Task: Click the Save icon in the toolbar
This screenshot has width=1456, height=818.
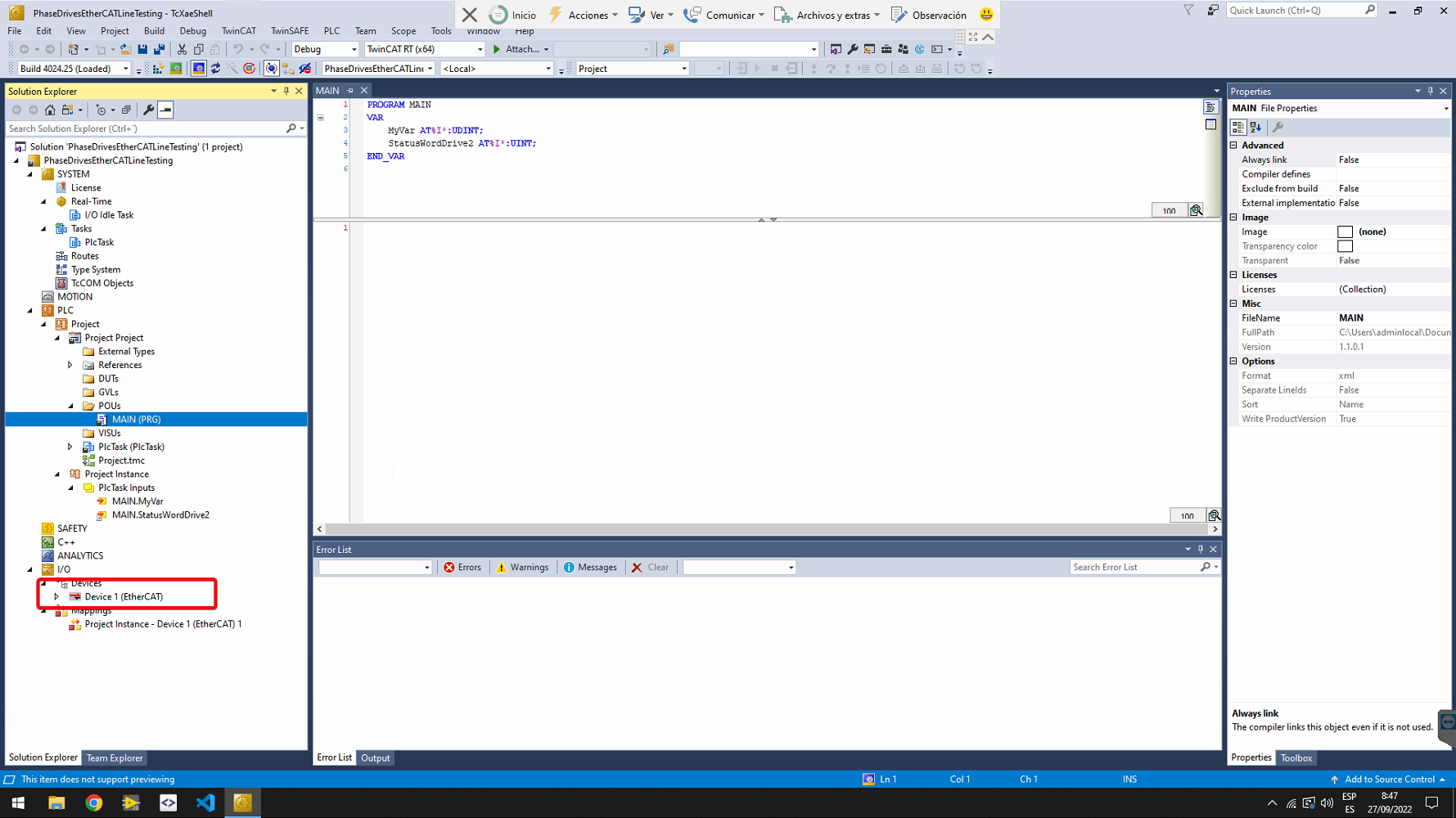Action: [x=142, y=49]
